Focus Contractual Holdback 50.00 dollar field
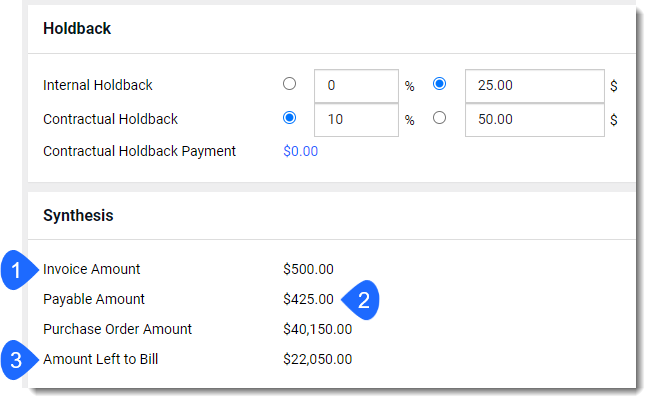 pyautogui.click(x=535, y=120)
